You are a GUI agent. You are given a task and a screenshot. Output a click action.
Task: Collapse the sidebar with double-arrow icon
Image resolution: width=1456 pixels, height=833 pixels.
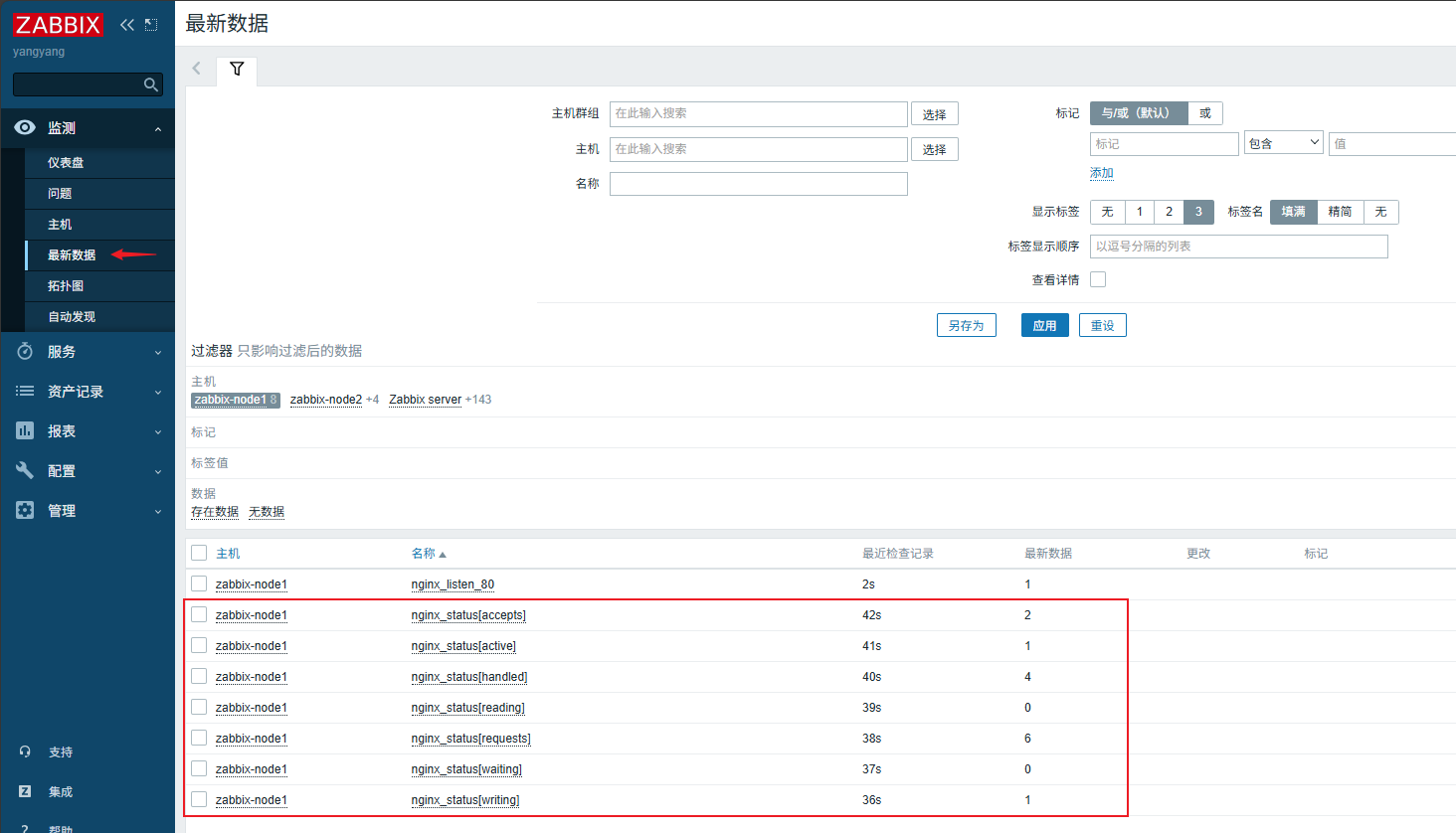[127, 25]
